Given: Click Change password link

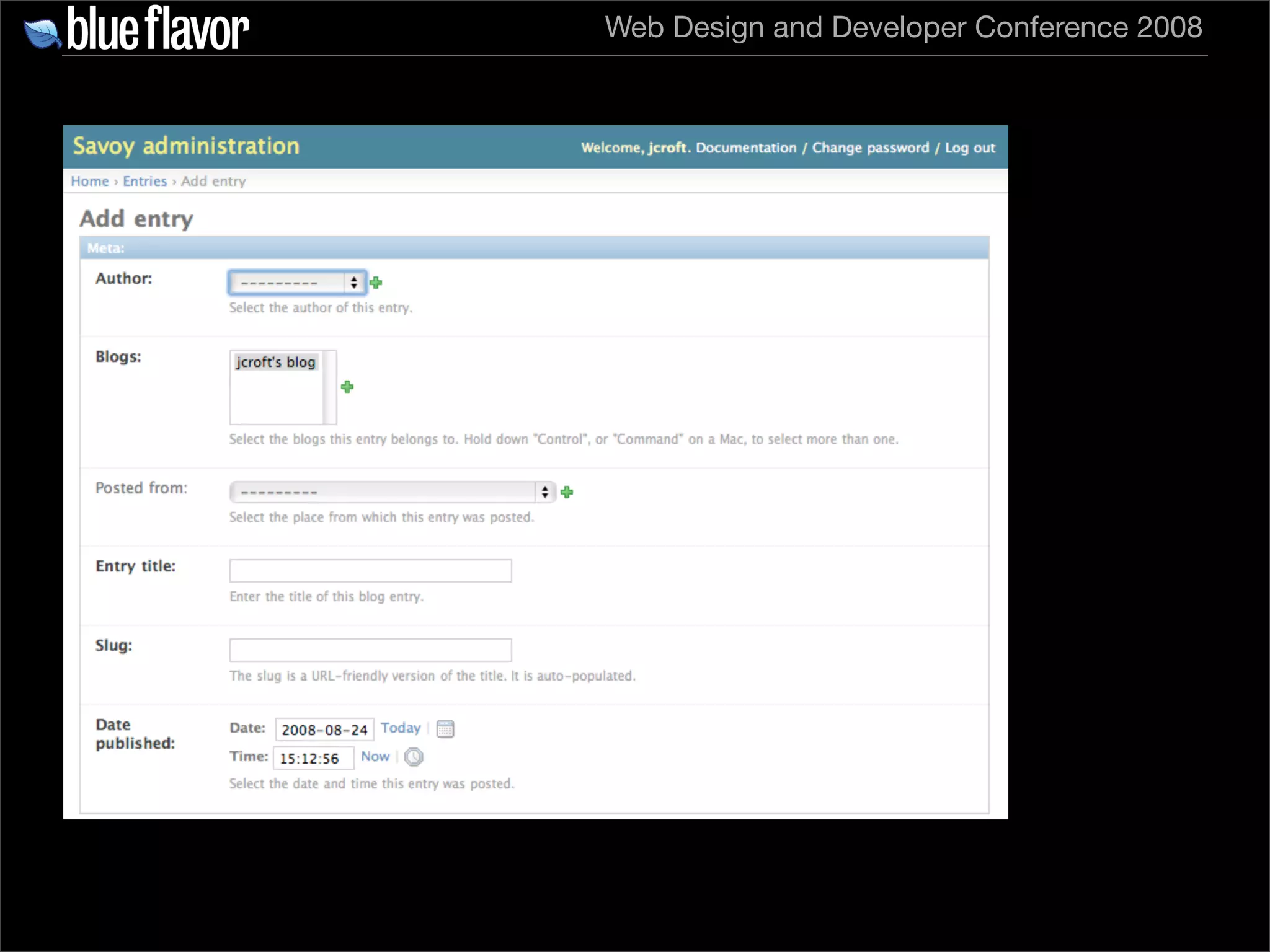Looking at the screenshot, I should tap(871, 148).
